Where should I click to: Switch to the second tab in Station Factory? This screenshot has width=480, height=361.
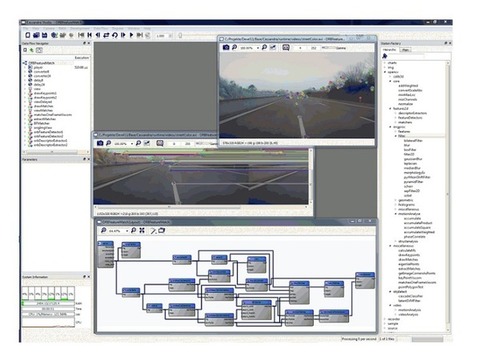pos(406,50)
